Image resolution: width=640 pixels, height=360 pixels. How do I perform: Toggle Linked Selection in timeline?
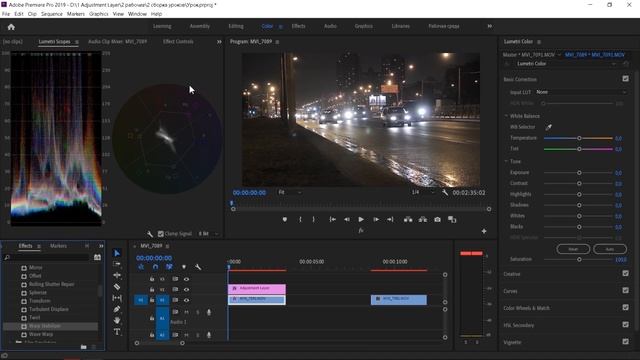pos(169,267)
